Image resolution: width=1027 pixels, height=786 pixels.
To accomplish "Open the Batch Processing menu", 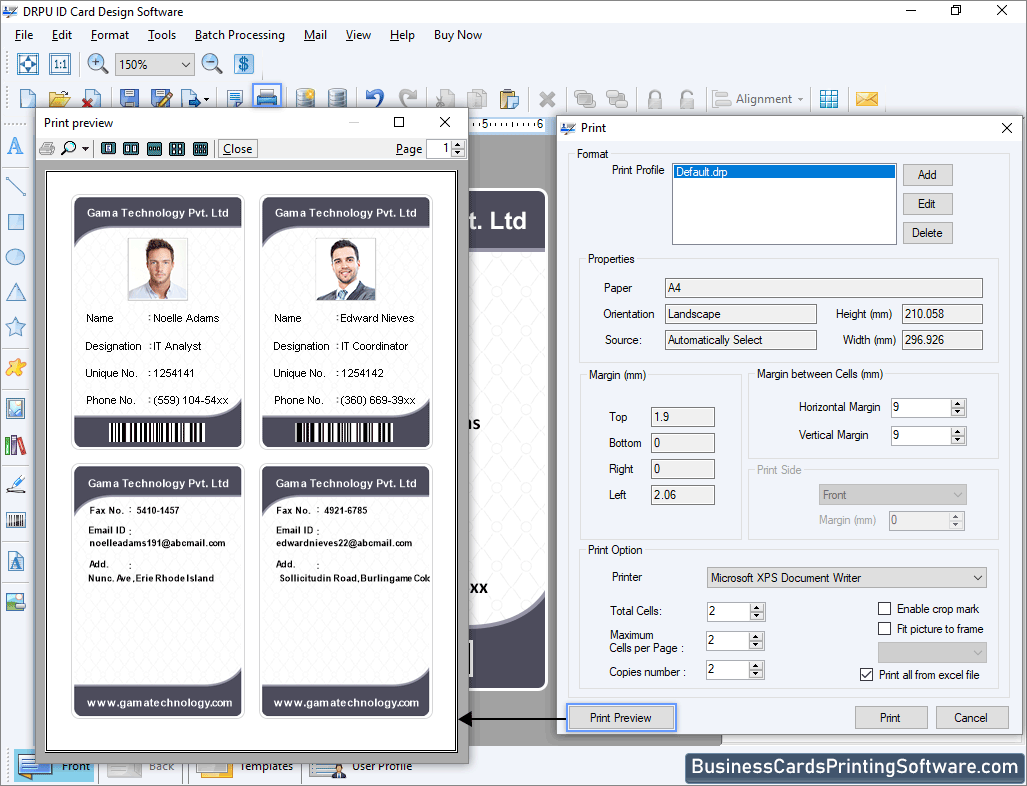I will point(239,34).
